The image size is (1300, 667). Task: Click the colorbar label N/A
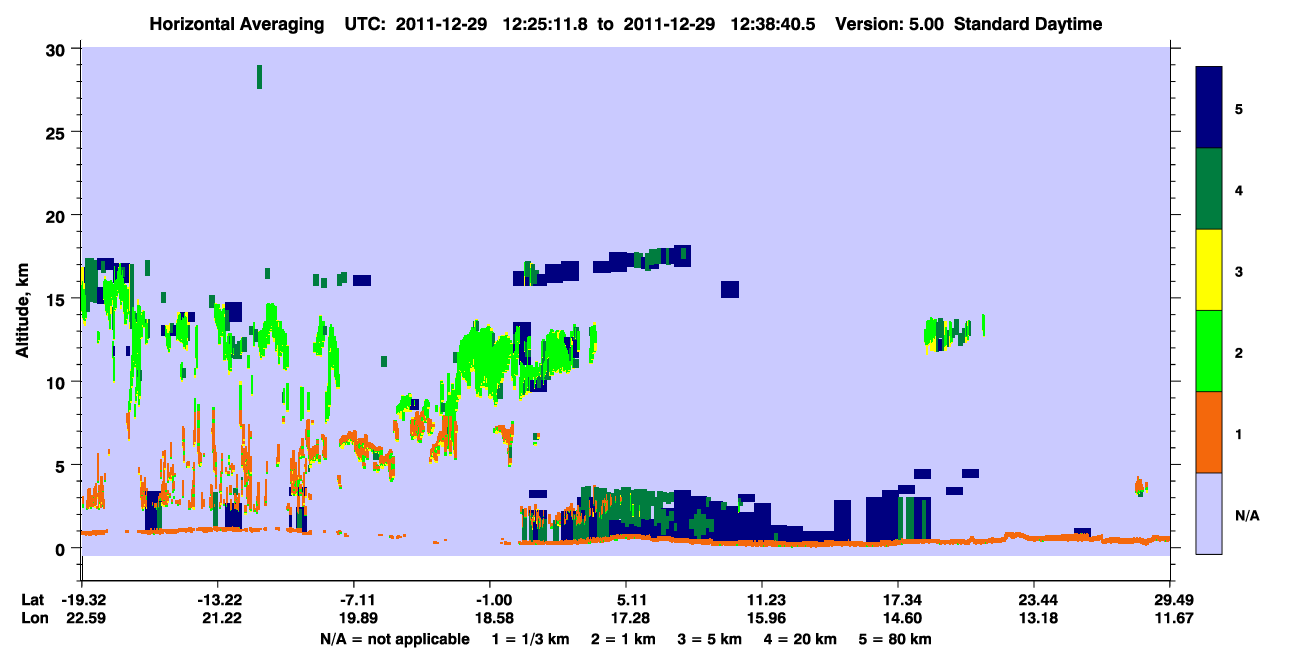[x=1247, y=515]
